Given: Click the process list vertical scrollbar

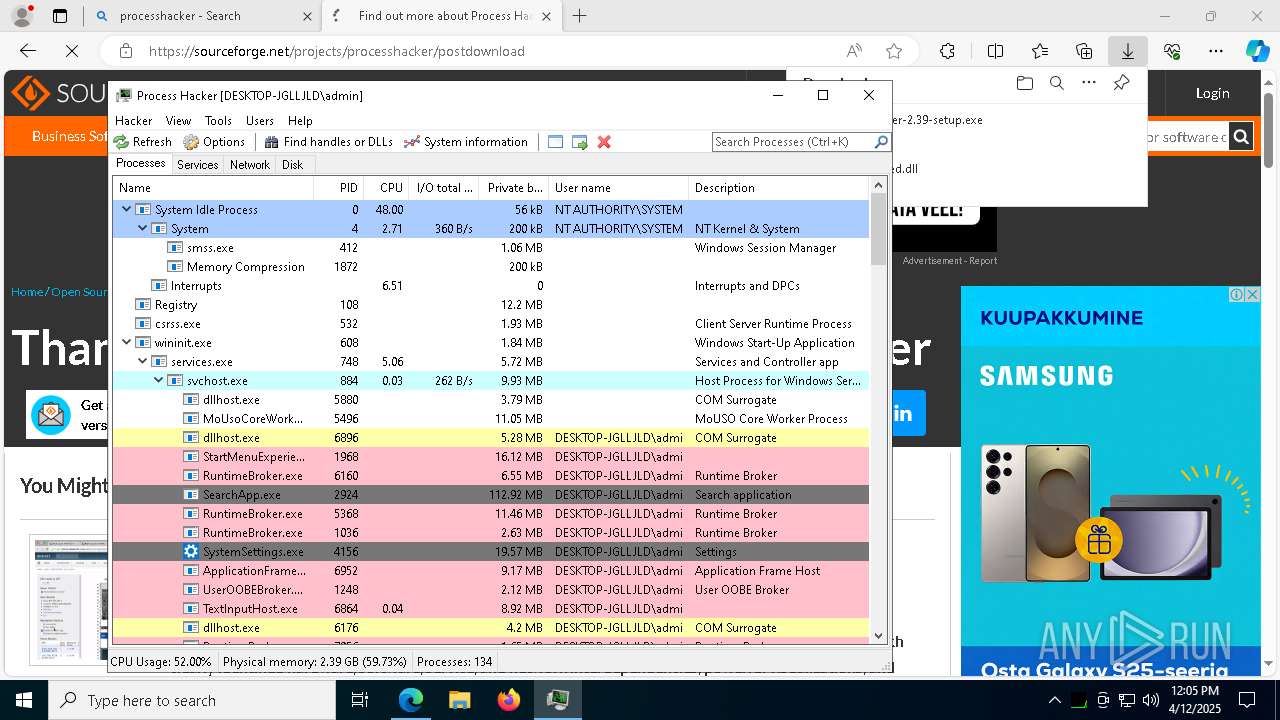Looking at the screenshot, I should pos(878,229).
